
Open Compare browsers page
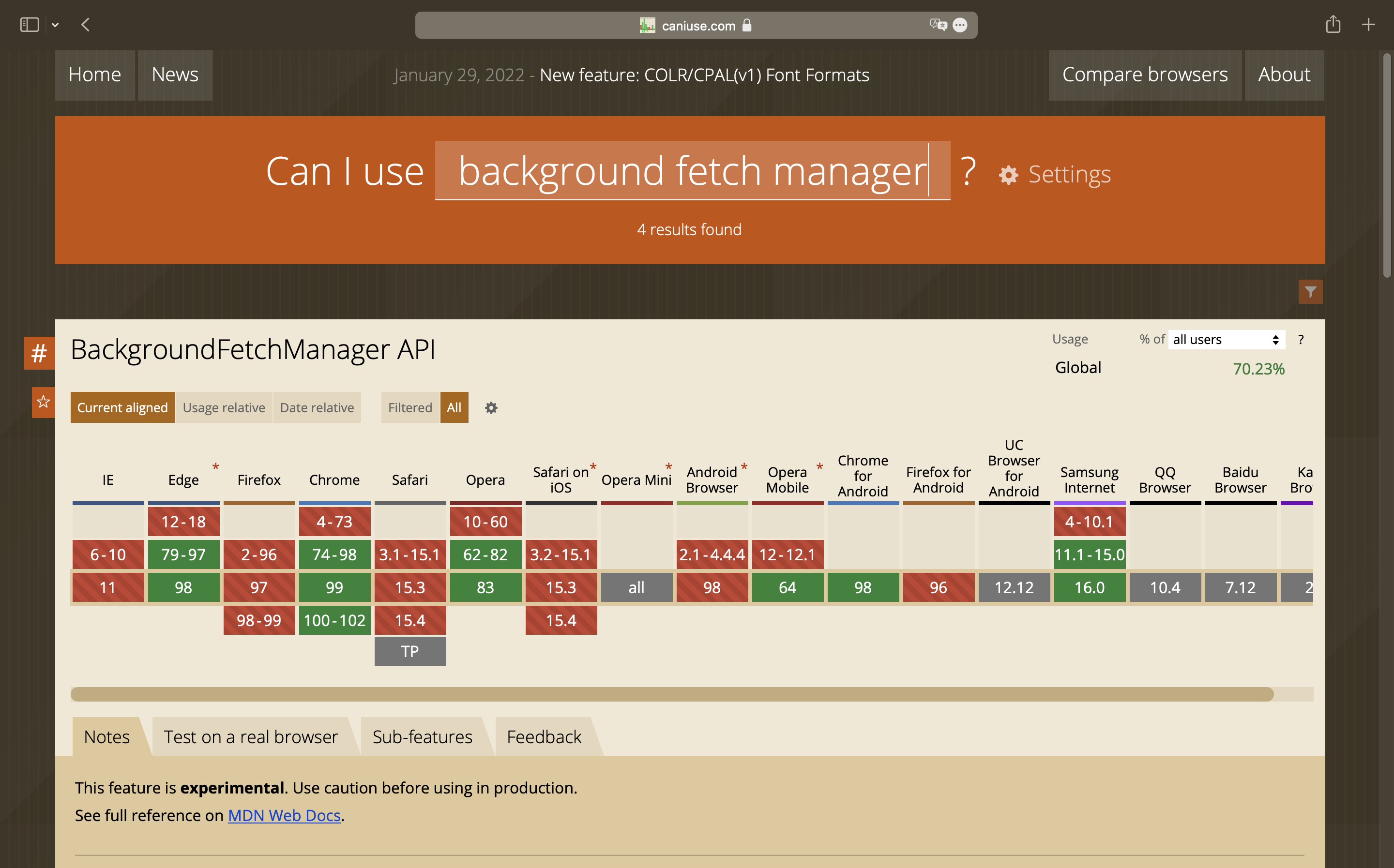coord(1144,75)
